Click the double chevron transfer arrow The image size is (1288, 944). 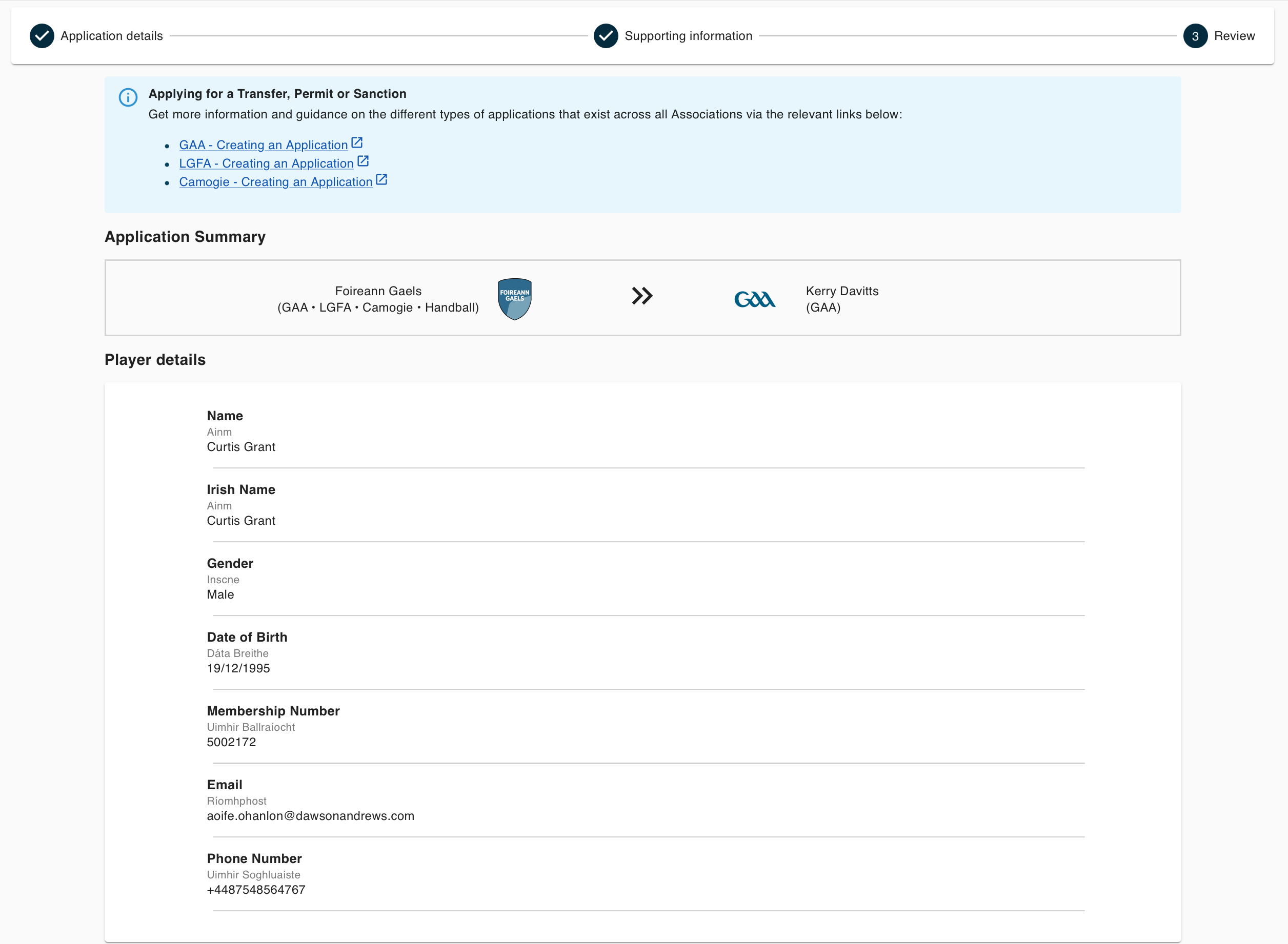[642, 296]
